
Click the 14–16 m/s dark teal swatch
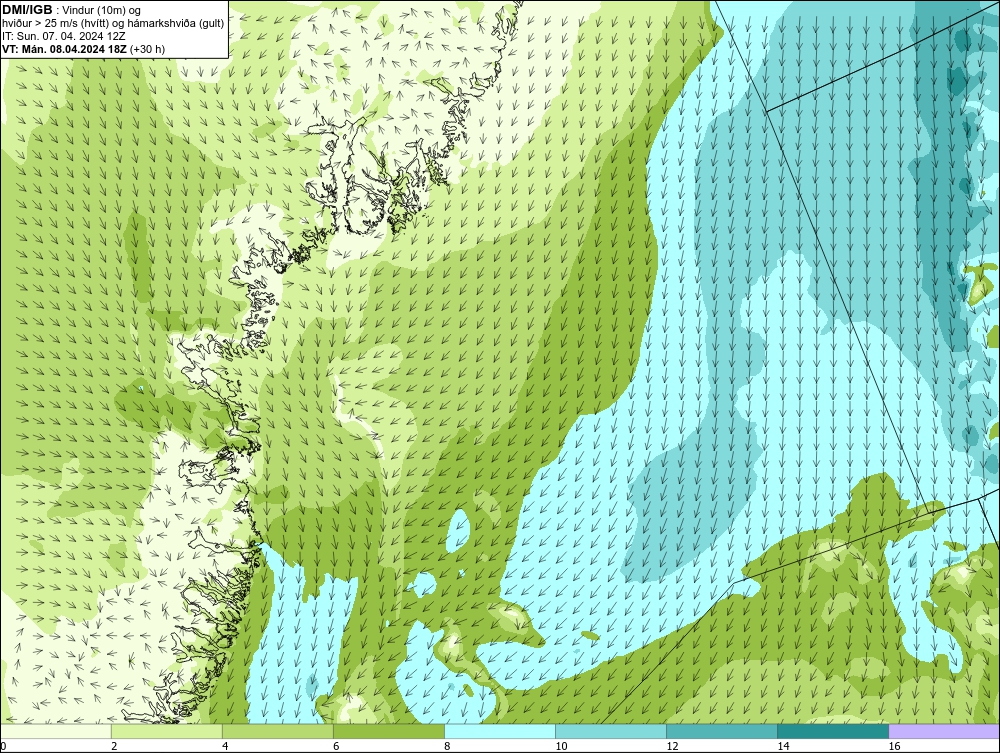pyautogui.click(x=833, y=732)
